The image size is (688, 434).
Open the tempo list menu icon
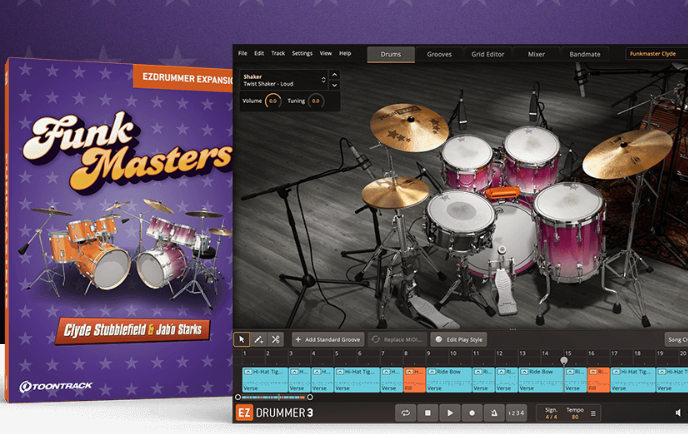pyautogui.click(x=593, y=413)
